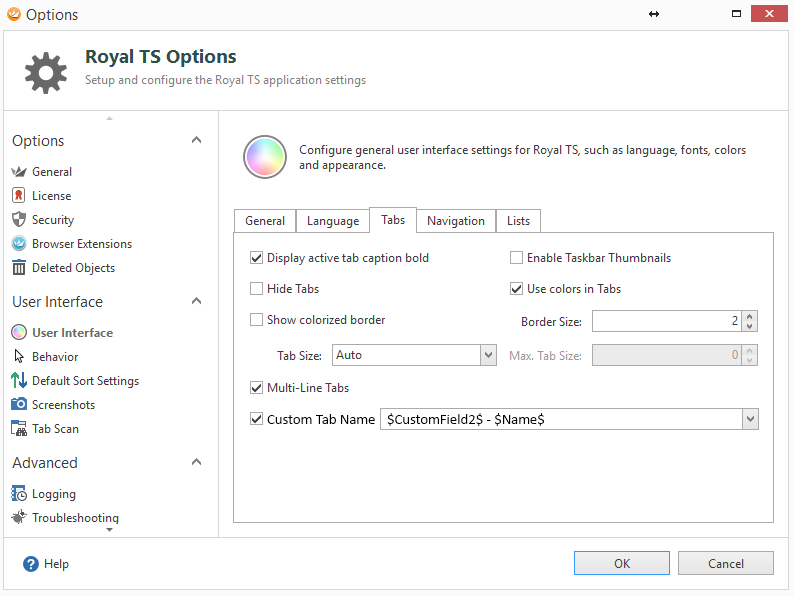Enable the Hide Tabs checkbox

[257, 289]
